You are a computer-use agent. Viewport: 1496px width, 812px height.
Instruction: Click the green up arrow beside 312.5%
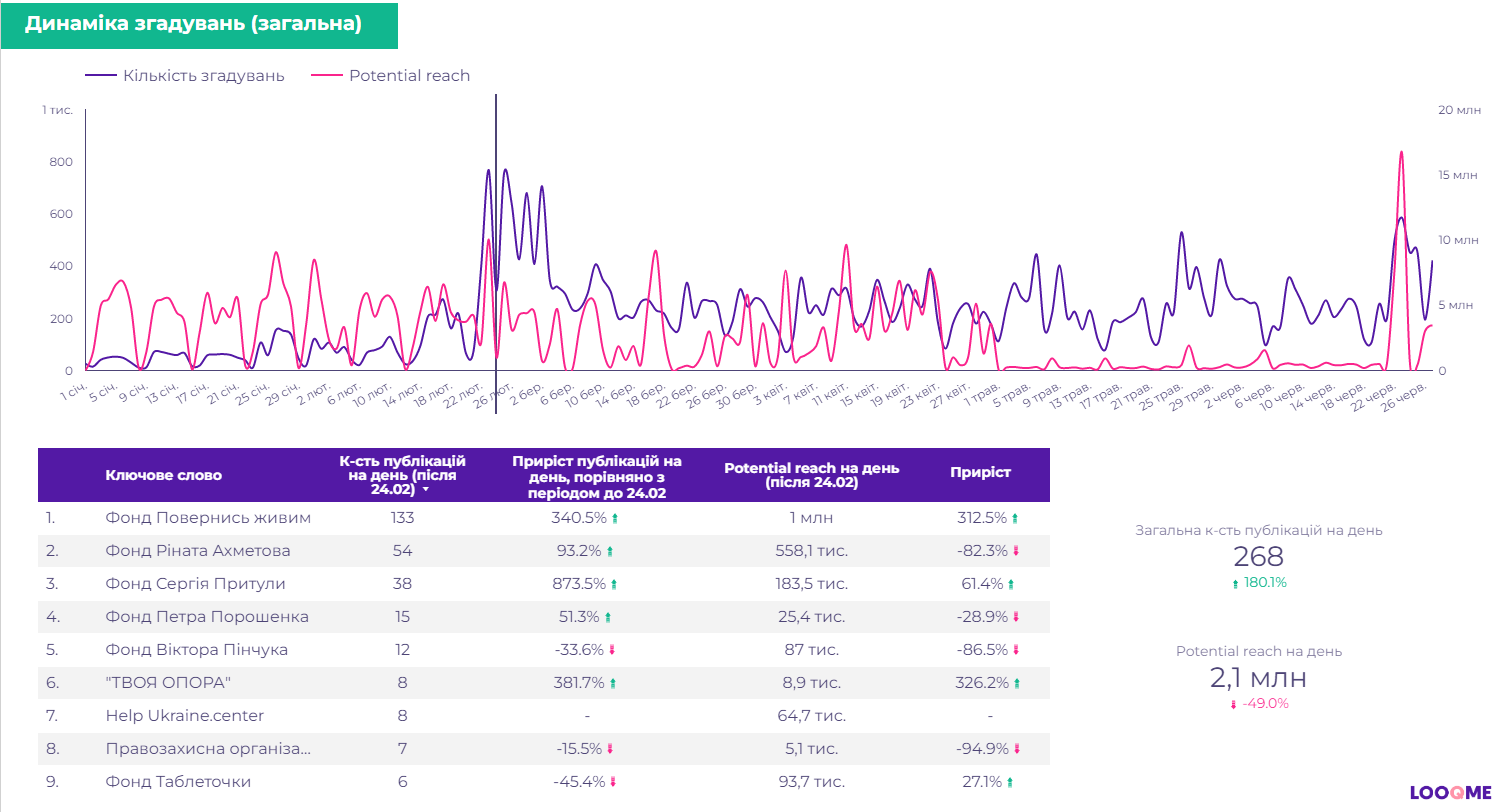click(x=1015, y=518)
